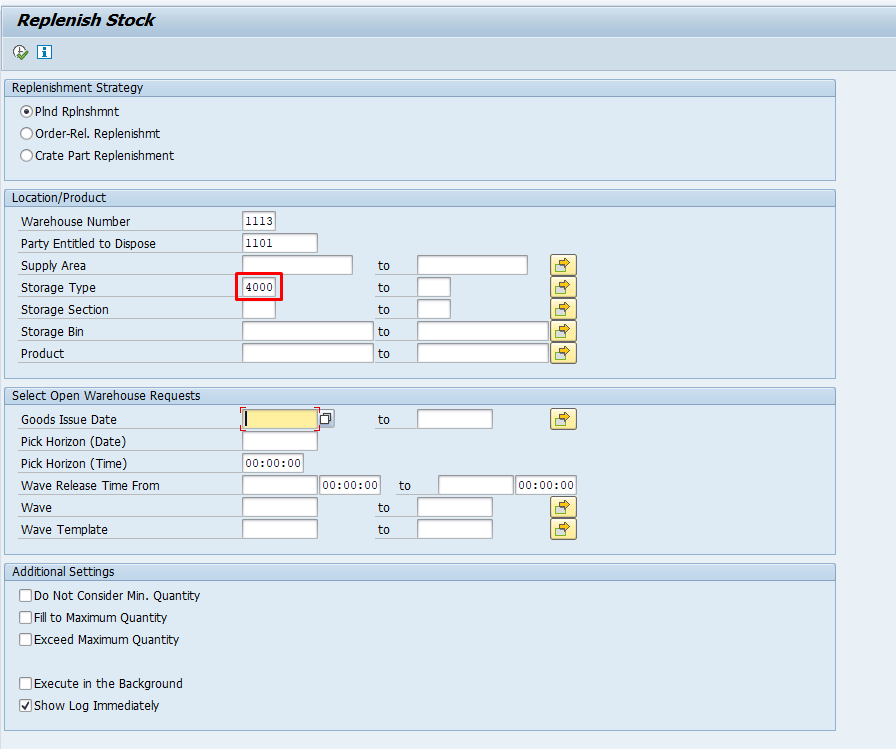Open multiple selection for Supply Area
896x749 pixels.
[x=563, y=265]
